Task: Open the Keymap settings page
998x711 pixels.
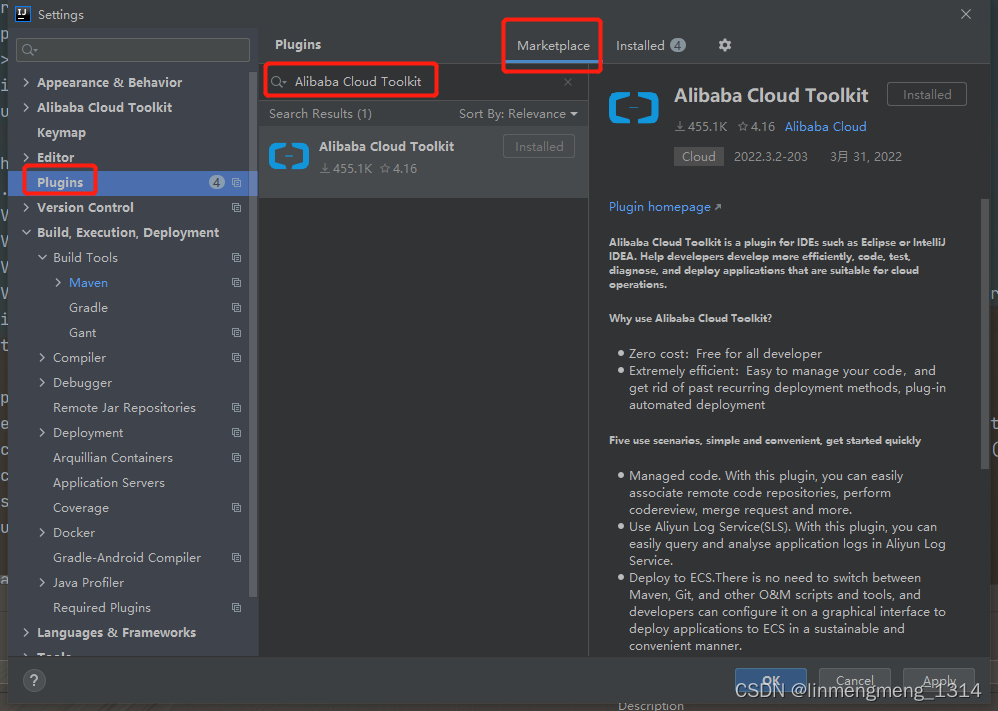Action: click(x=61, y=133)
